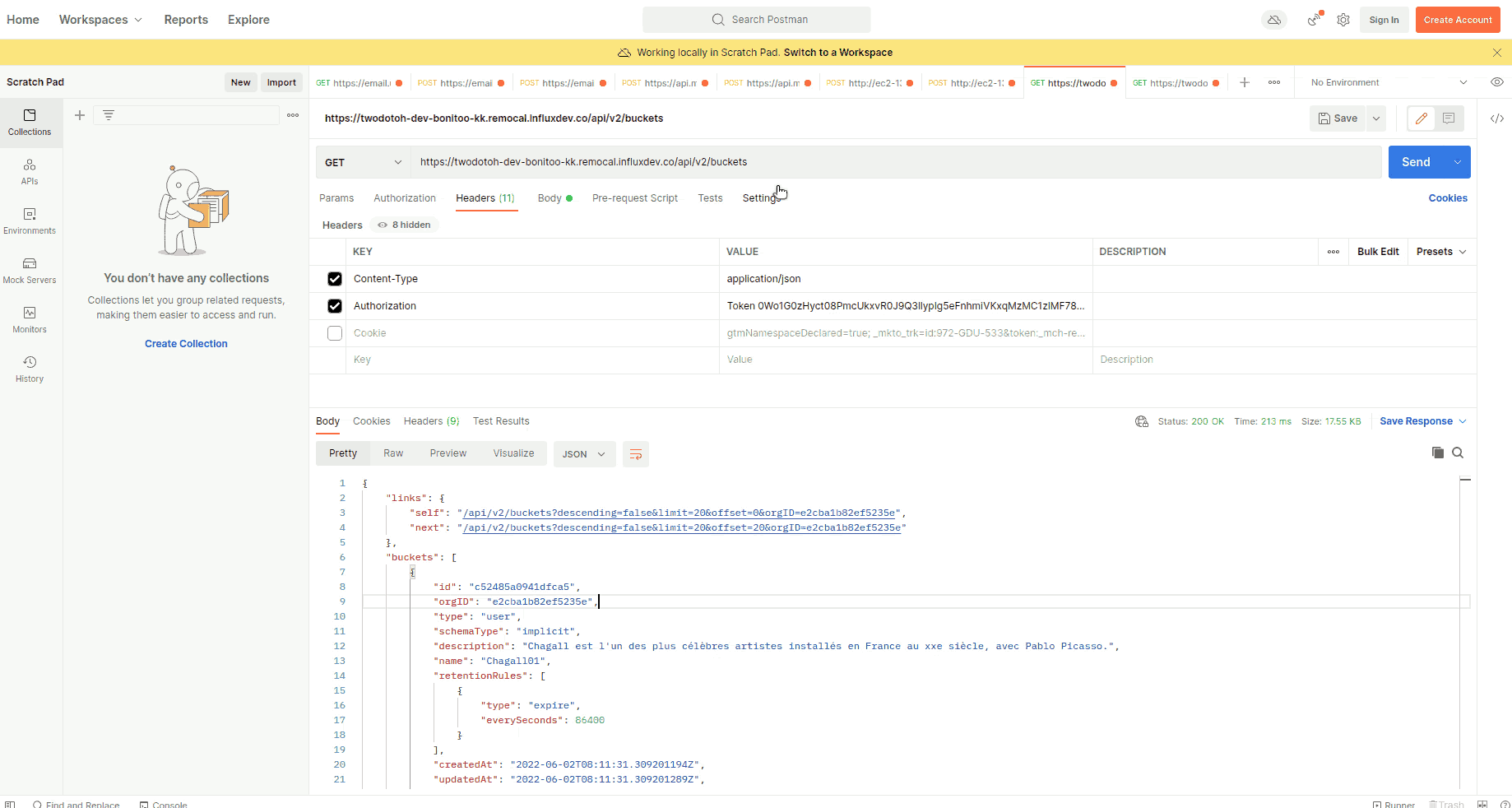
Task: Open the code snippet panel icon
Action: pyautogui.click(x=1497, y=118)
